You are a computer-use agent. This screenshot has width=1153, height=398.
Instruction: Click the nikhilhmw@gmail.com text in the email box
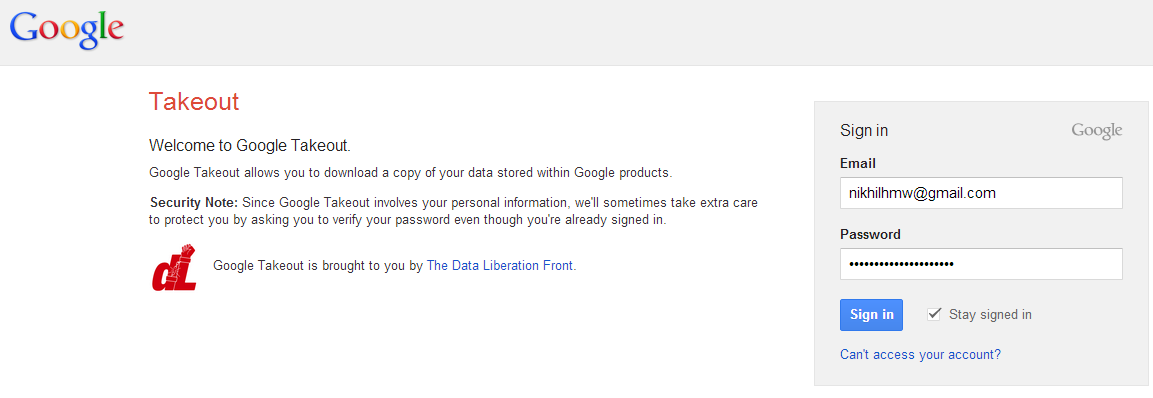point(922,193)
